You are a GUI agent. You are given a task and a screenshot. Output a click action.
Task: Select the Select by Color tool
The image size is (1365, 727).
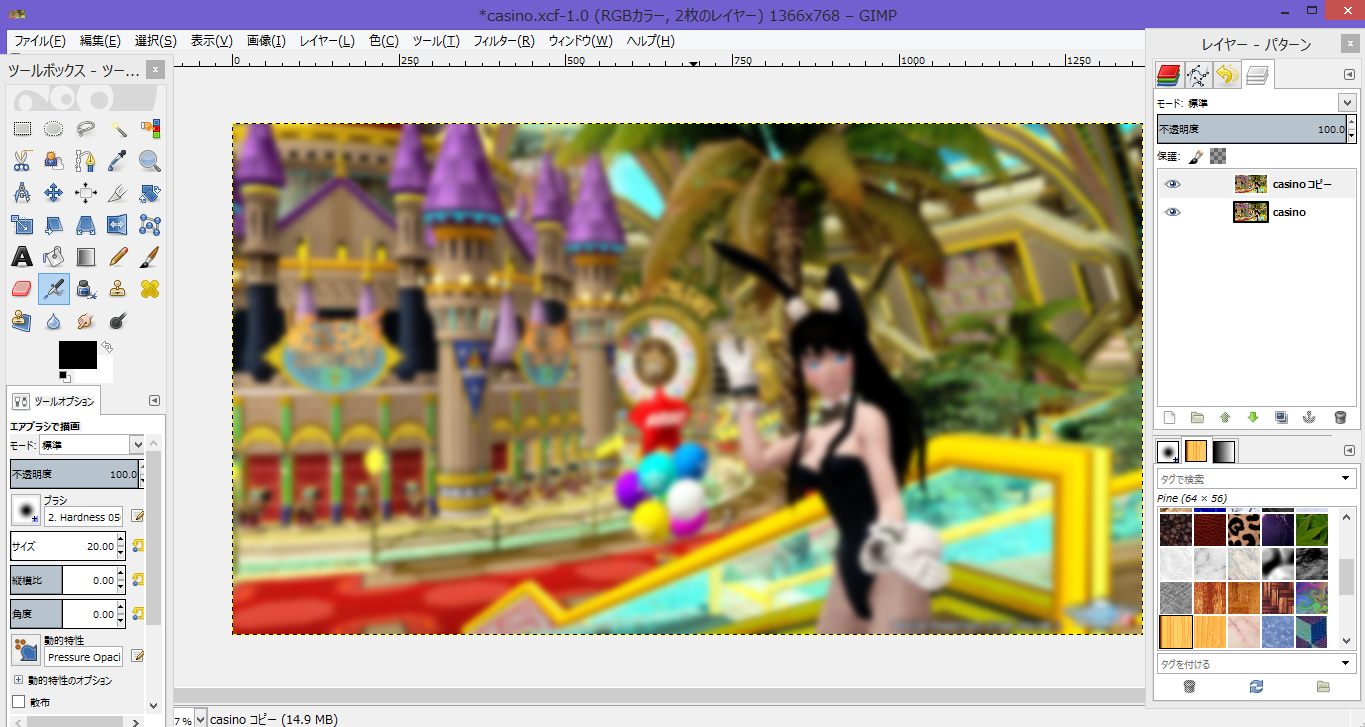(150, 128)
